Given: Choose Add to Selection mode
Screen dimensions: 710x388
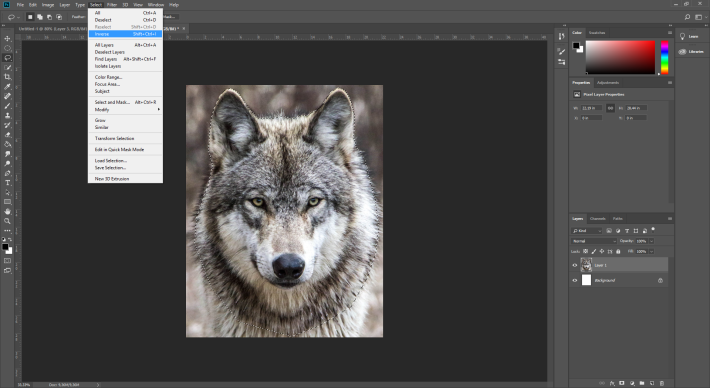Looking at the screenshot, I should pos(40,17).
